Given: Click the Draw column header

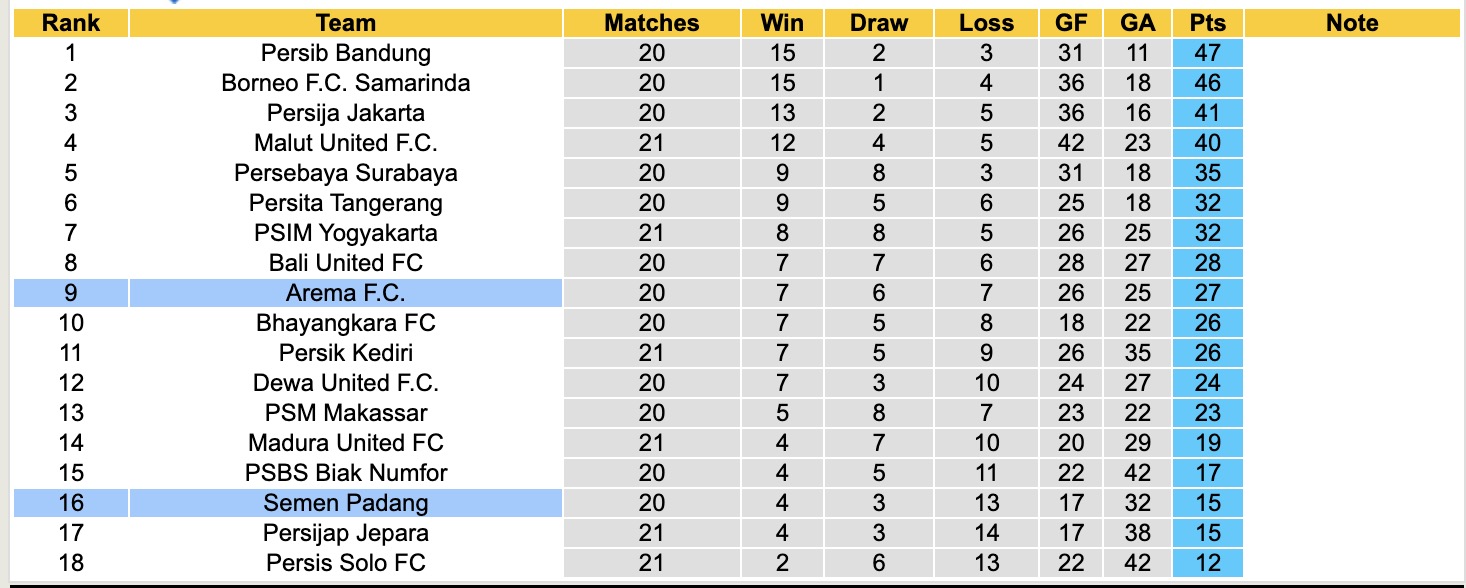Looking at the screenshot, I should click(x=879, y=23).
